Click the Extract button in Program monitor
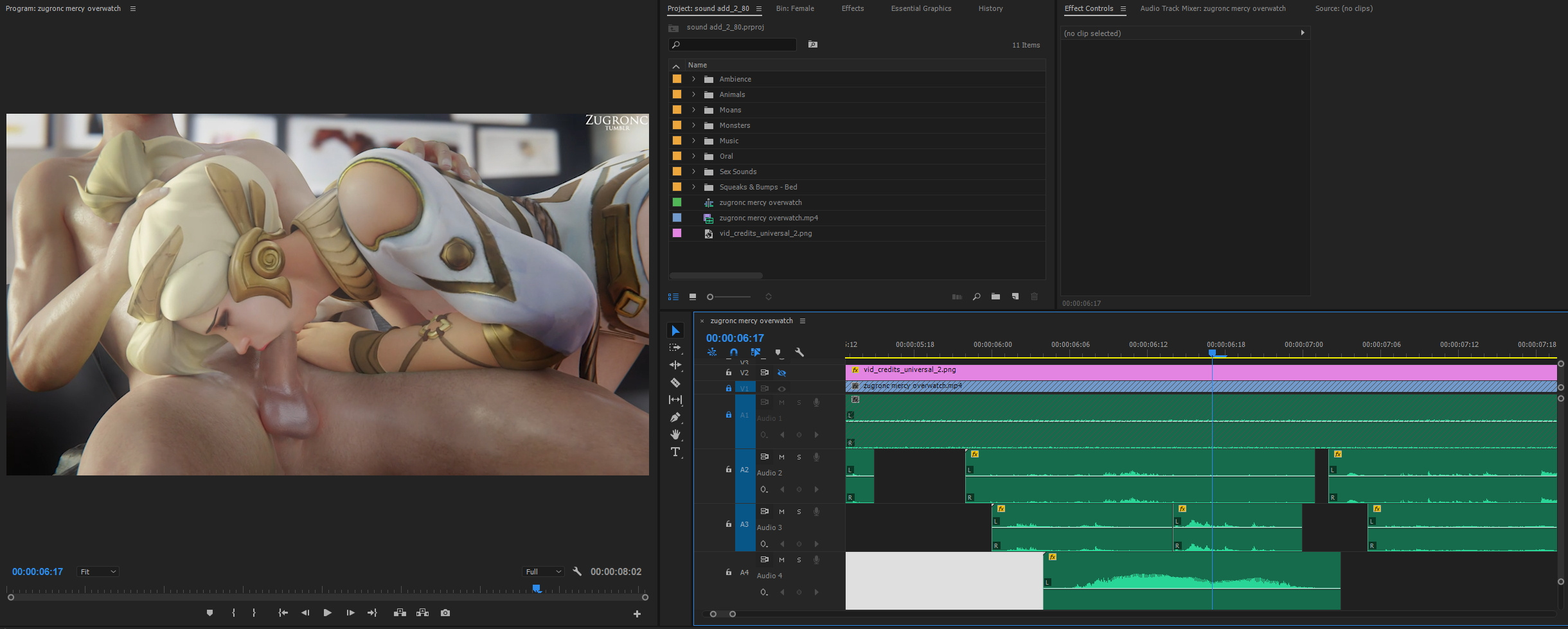Screen dimensions: 1568x629 422,613
